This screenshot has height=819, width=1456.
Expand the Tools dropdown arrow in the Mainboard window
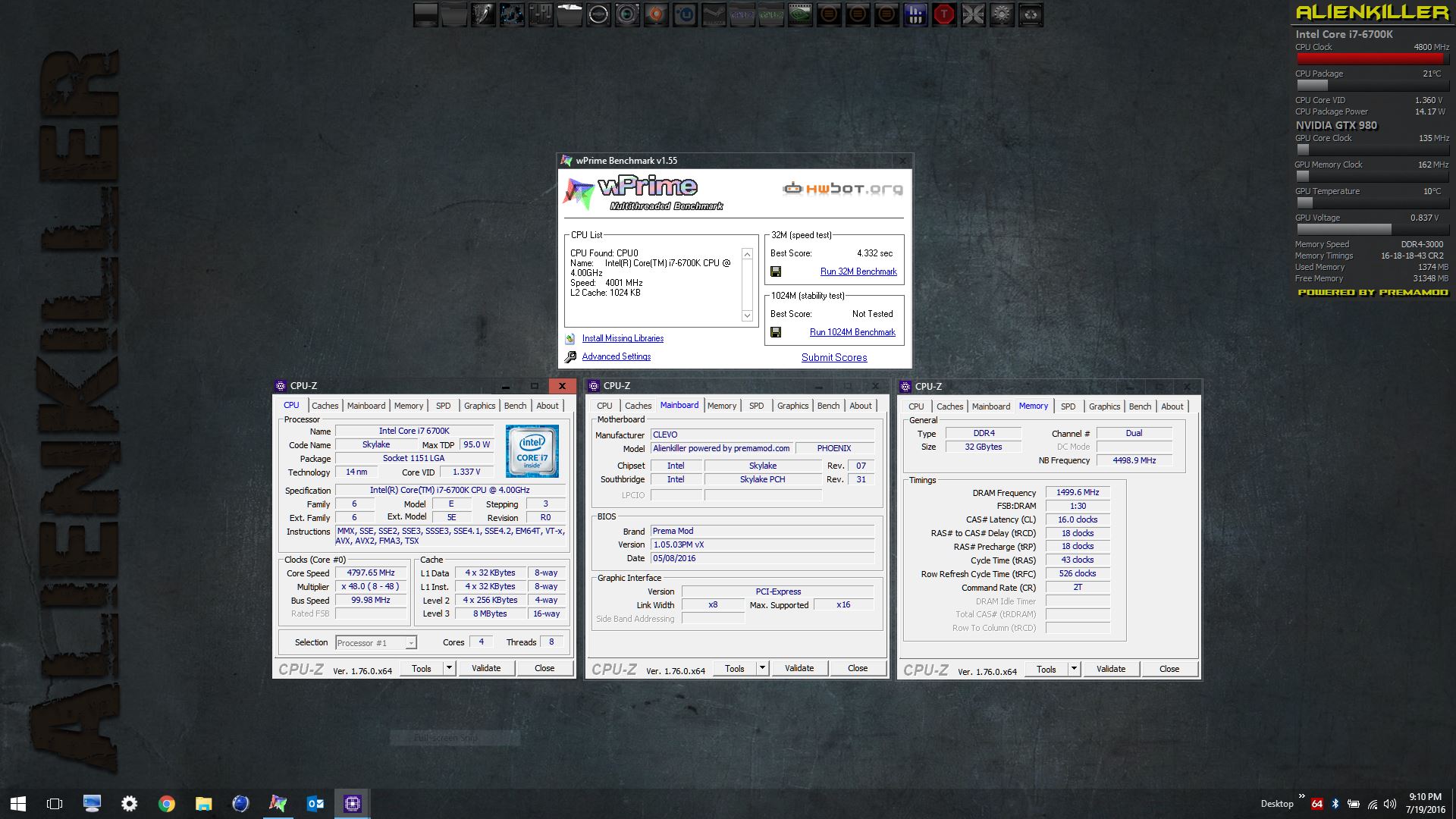762,668
